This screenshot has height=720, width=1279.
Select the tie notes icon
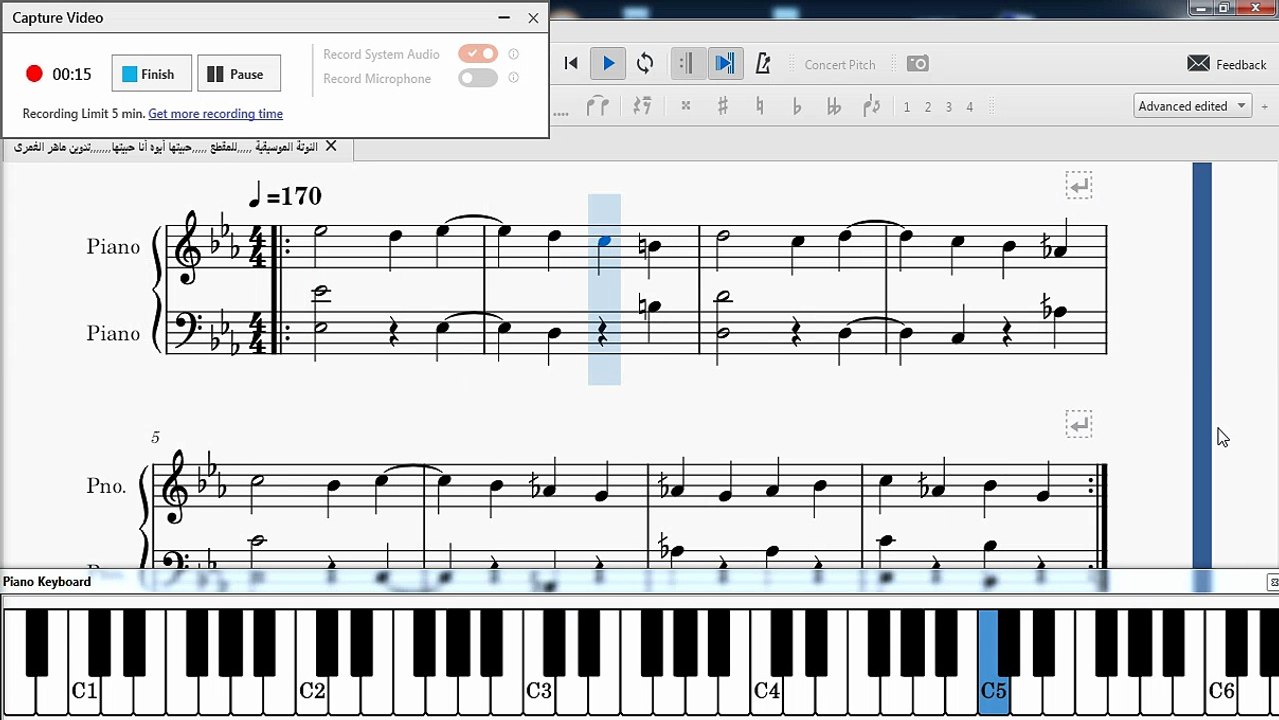pos(598,106)
